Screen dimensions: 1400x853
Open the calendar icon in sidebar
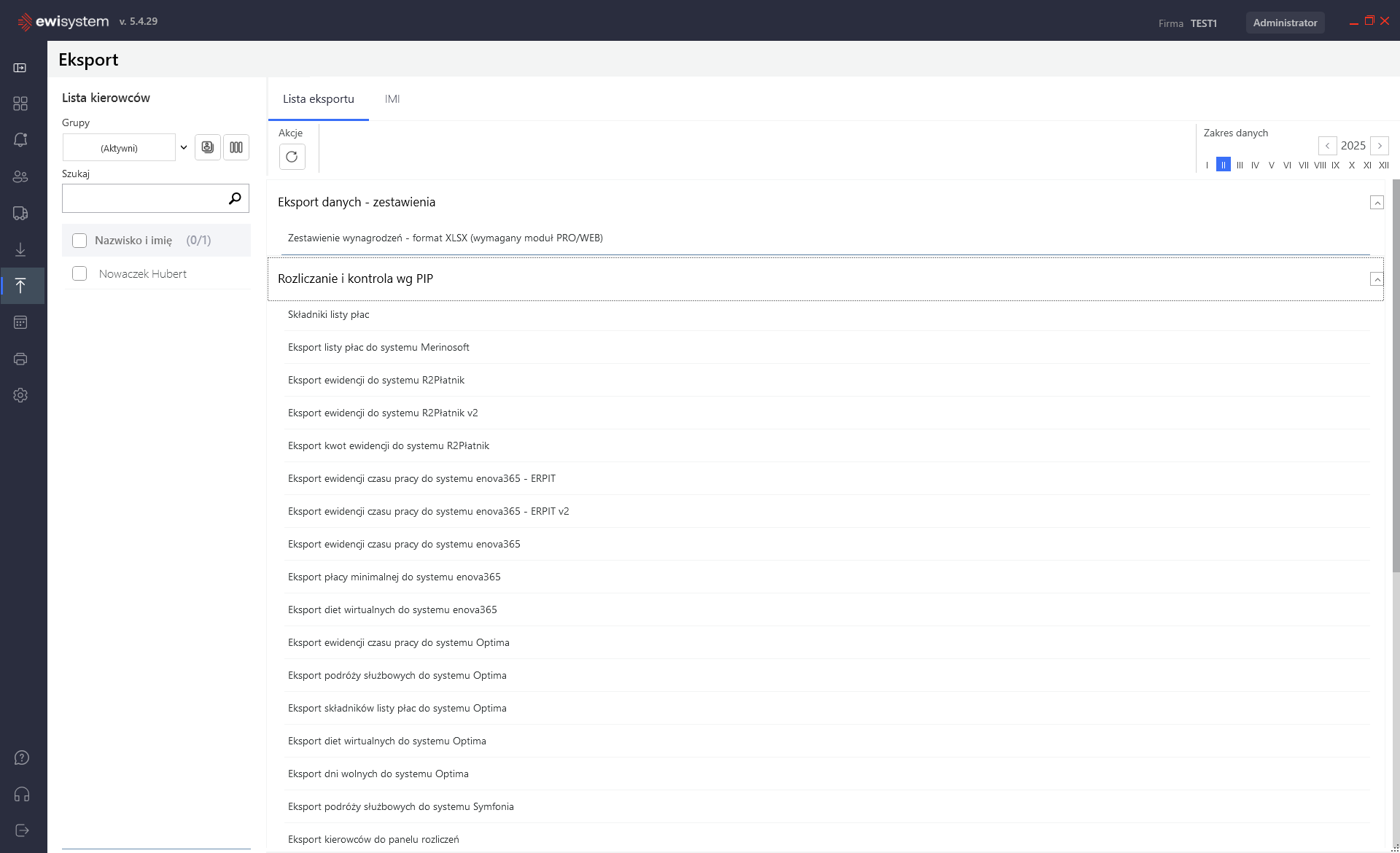(x=20, y=322)
